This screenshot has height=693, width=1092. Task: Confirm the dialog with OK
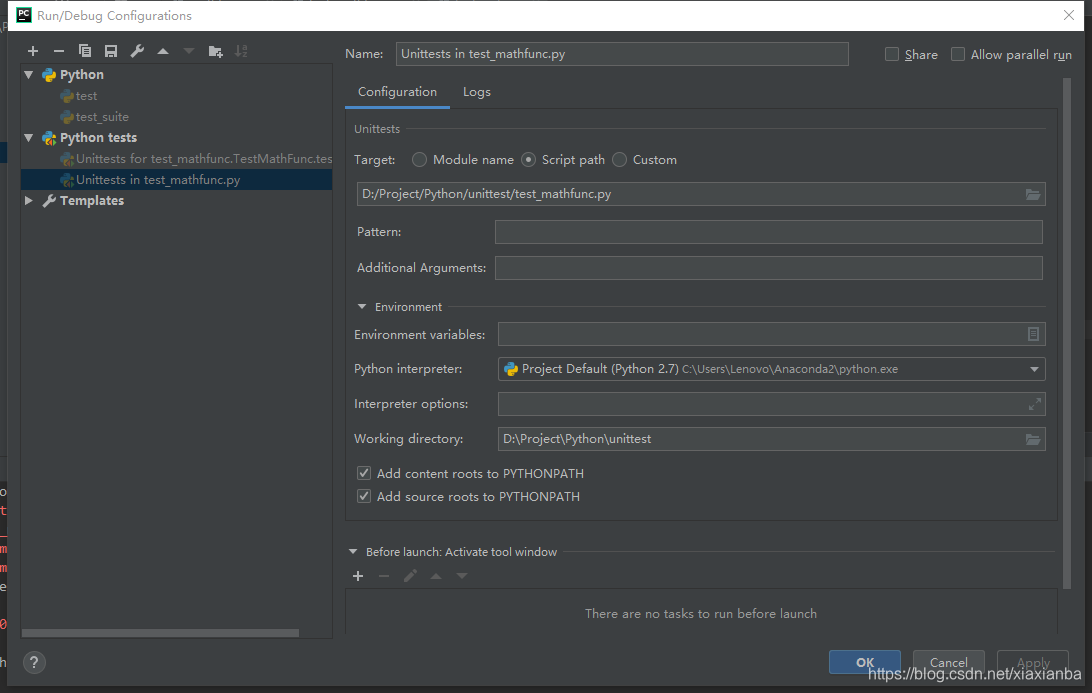point(864,662)
